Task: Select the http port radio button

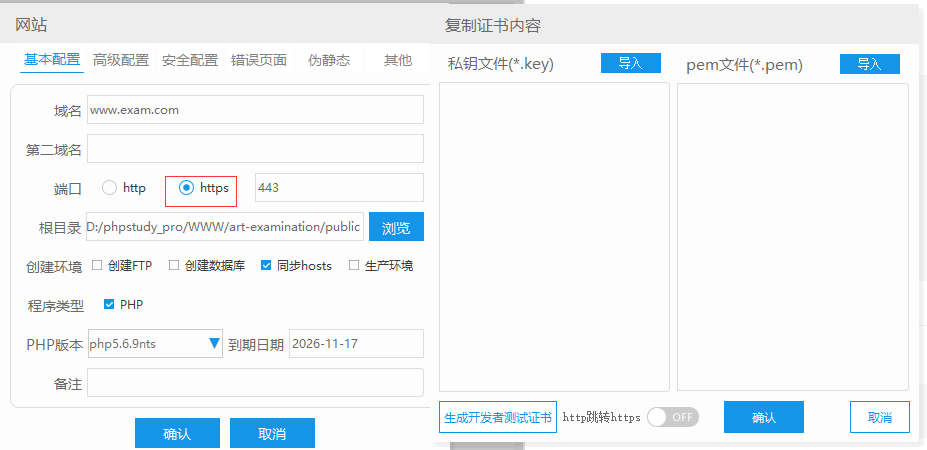Action: click(x=109, y=188)
